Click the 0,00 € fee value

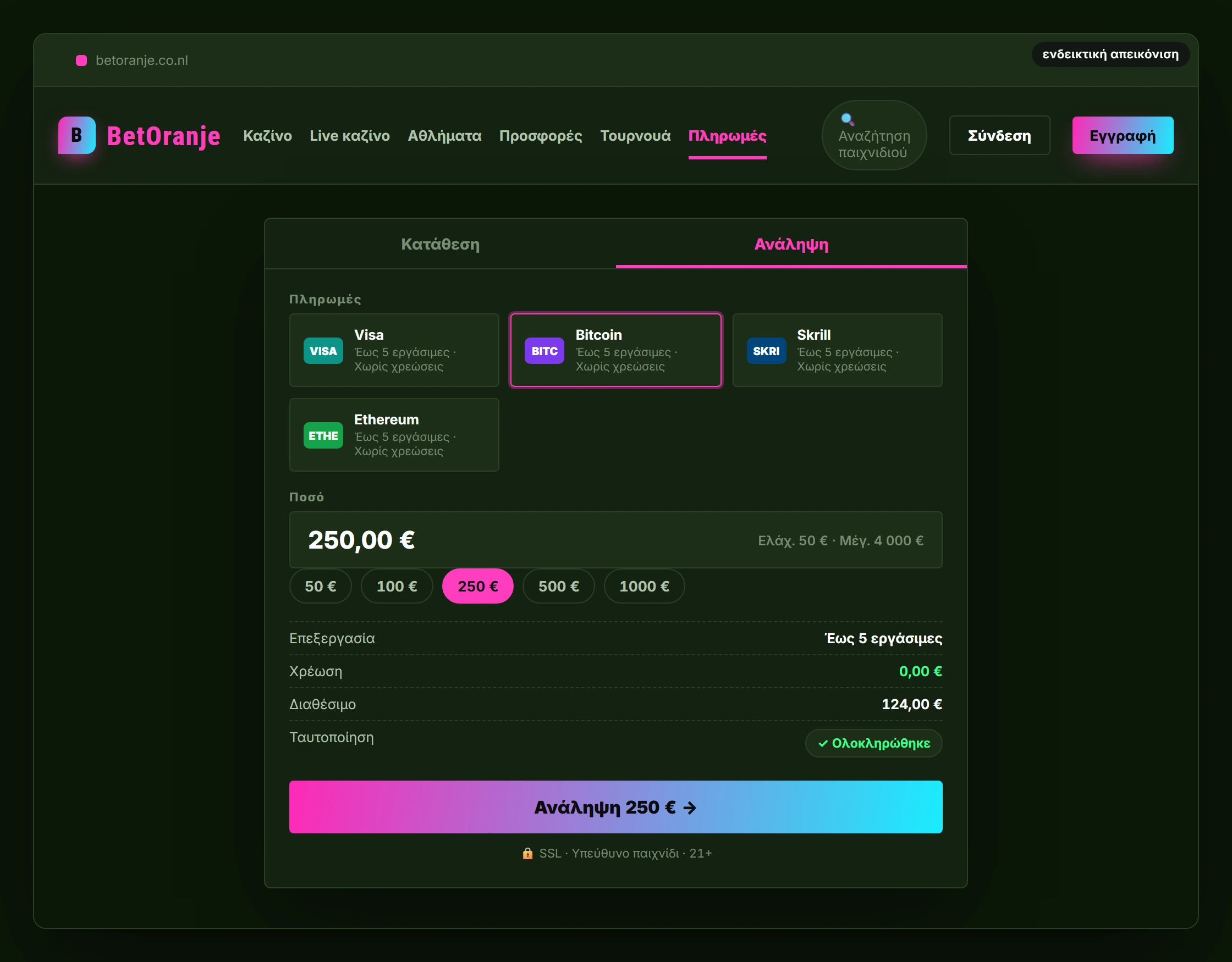click(921, 671)
